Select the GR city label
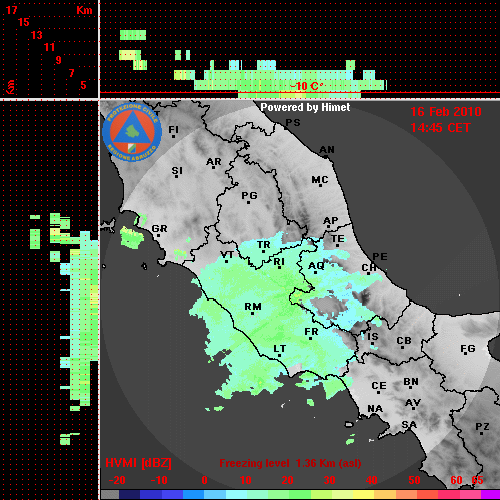The width and height of the screenshot is (500, 500). coord(159,229)
